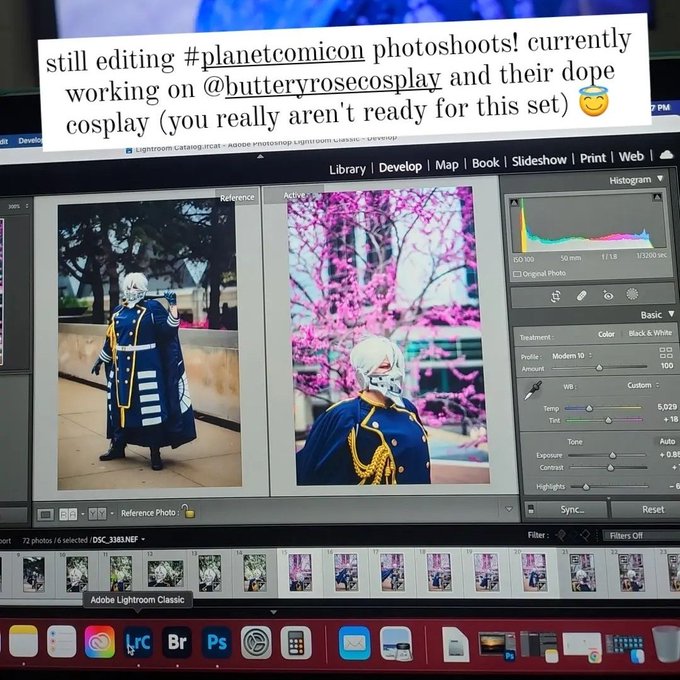Screen dimensions: 680x680
Task: Select filmstrip thumbnail number 21
Action: pos(582,572)
